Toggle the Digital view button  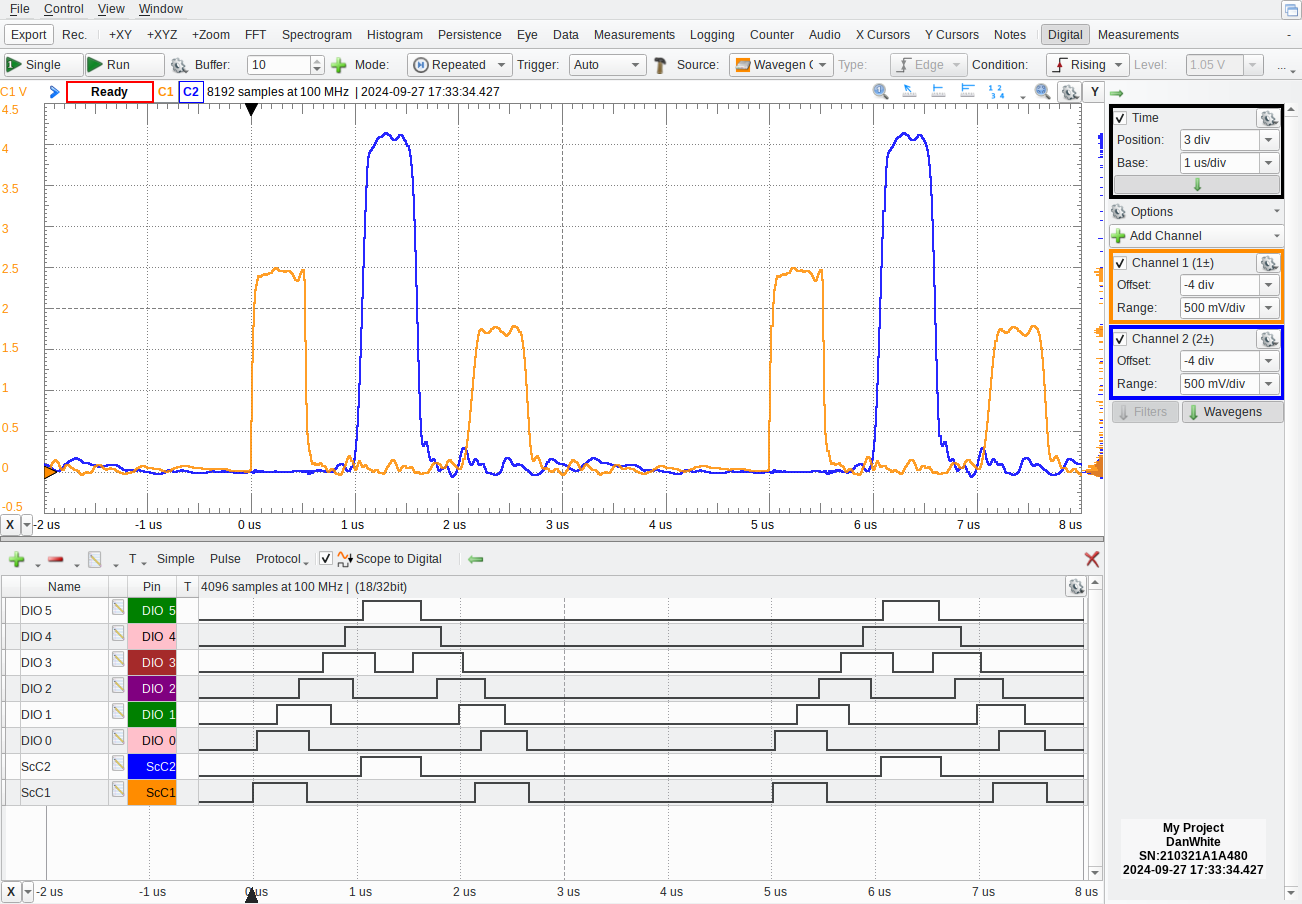1065,35
